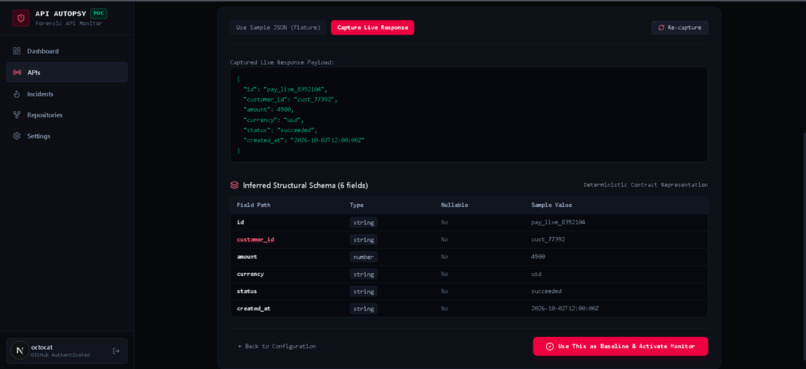Click the Inferred Structural Schema stack icon
This screenshot has width=806, height=369.
click(234, 185)
